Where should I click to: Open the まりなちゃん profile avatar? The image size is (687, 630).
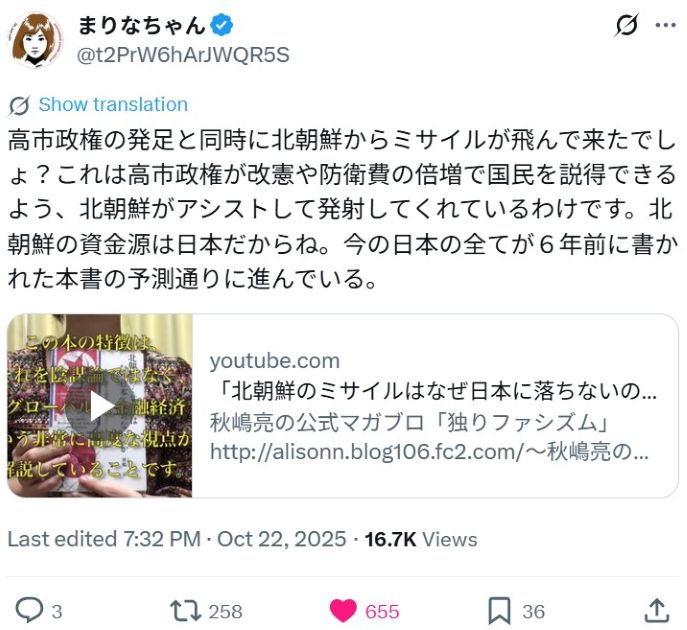pos(36,40)
